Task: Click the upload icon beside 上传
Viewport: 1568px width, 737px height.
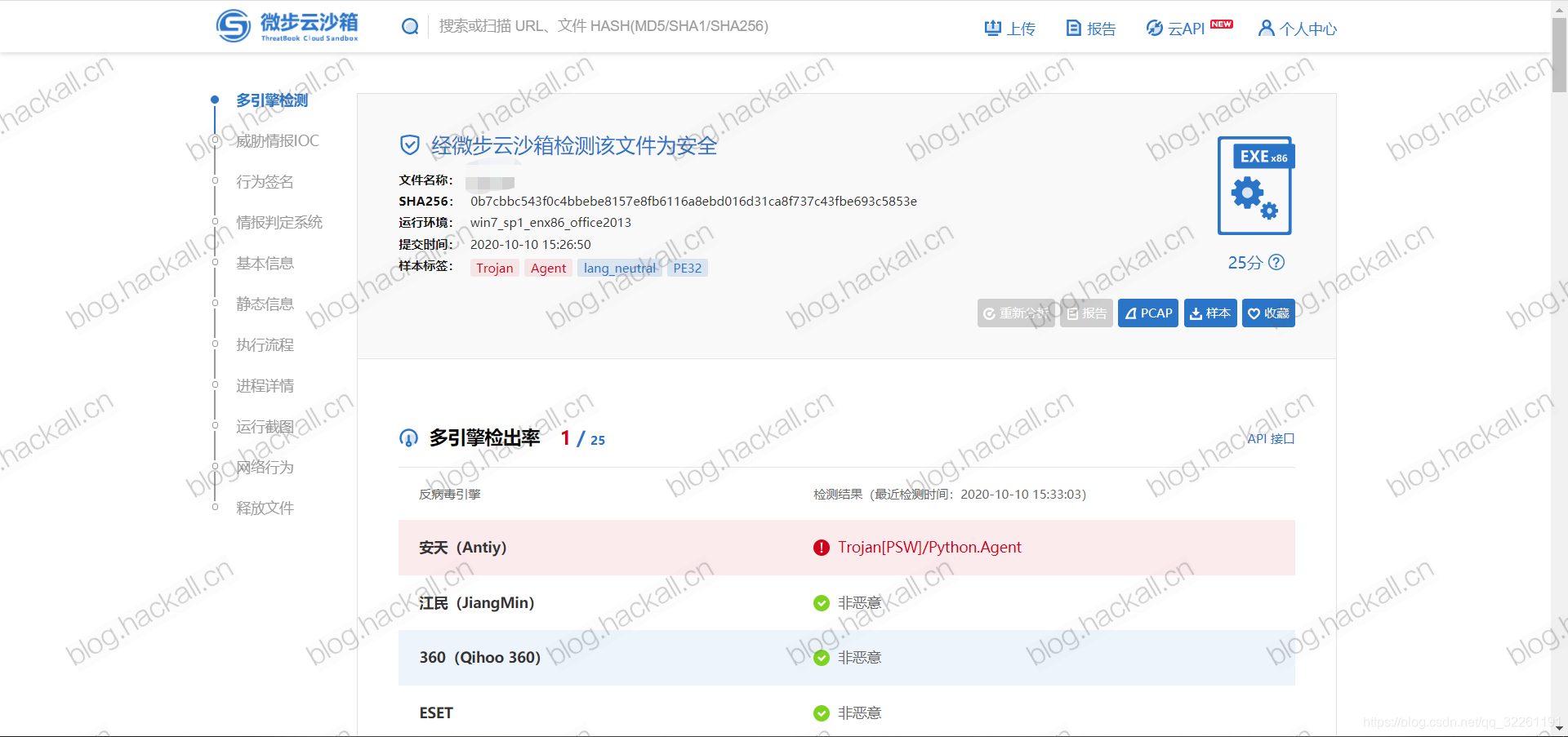Action: click(x=992, y=29)
